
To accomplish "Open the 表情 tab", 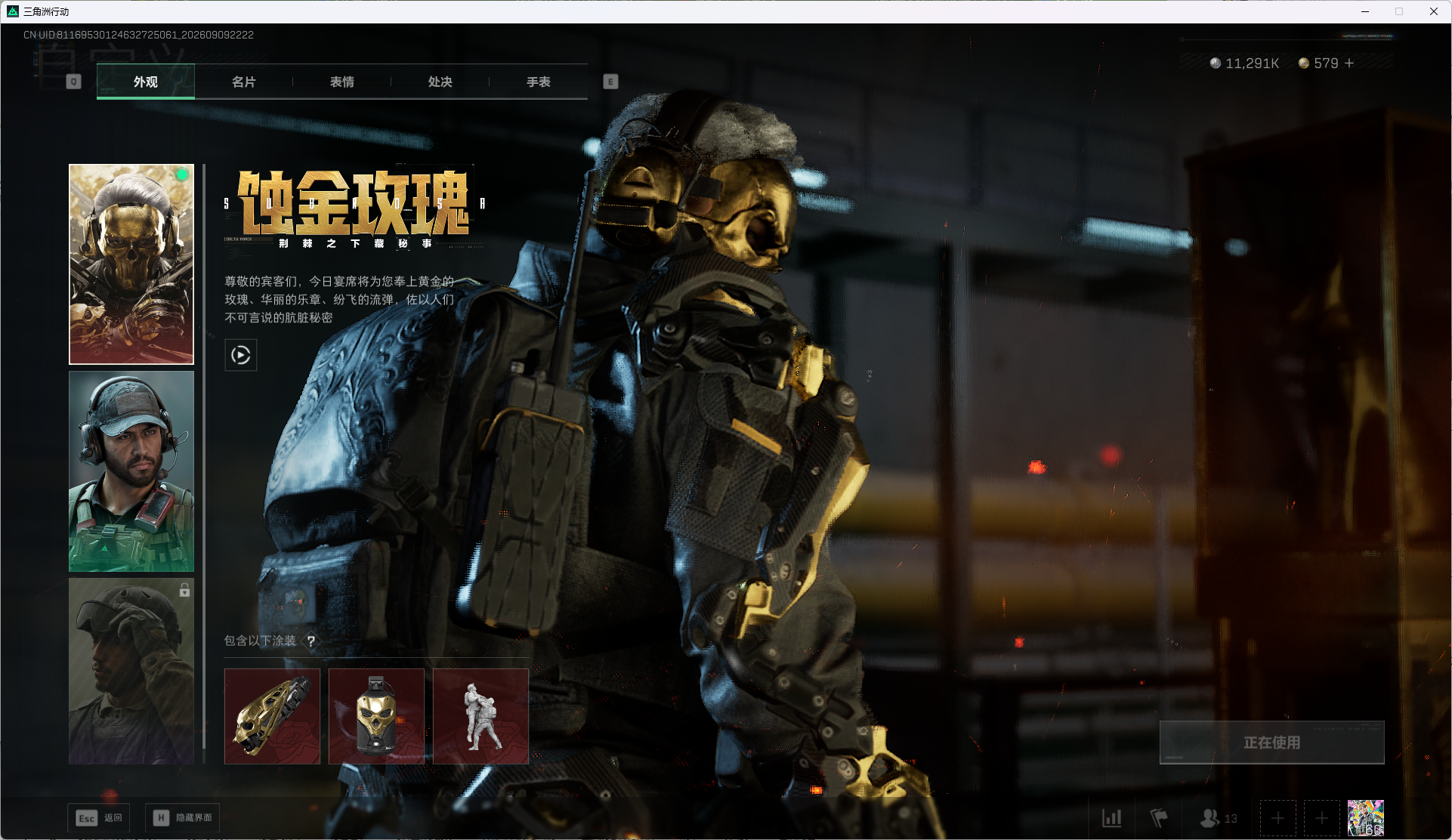I will click(x=342, y=82).
